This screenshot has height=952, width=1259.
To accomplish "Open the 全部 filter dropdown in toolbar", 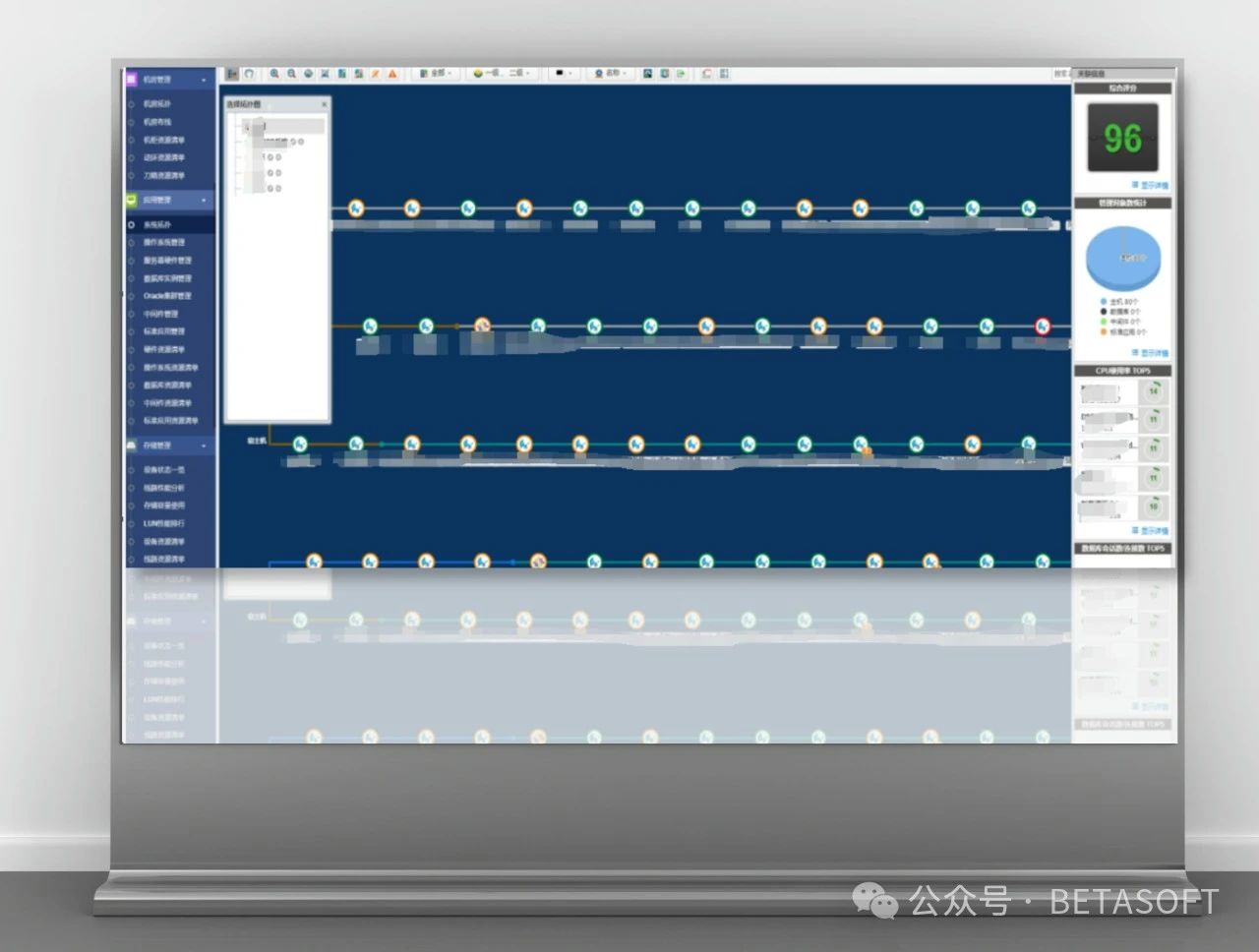I will pos(434,74).
